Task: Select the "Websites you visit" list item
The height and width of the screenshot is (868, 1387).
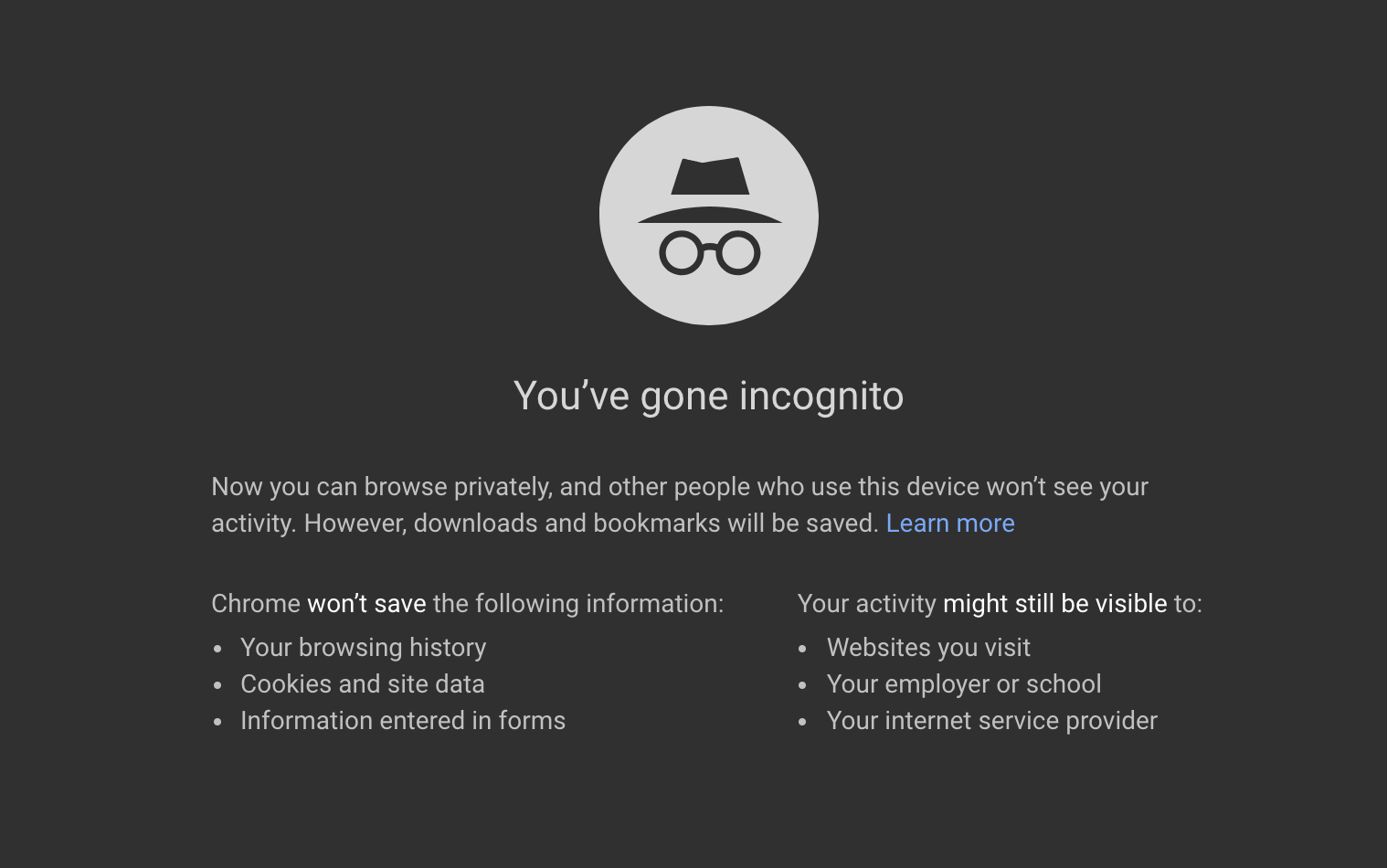Action: point(928,648)
